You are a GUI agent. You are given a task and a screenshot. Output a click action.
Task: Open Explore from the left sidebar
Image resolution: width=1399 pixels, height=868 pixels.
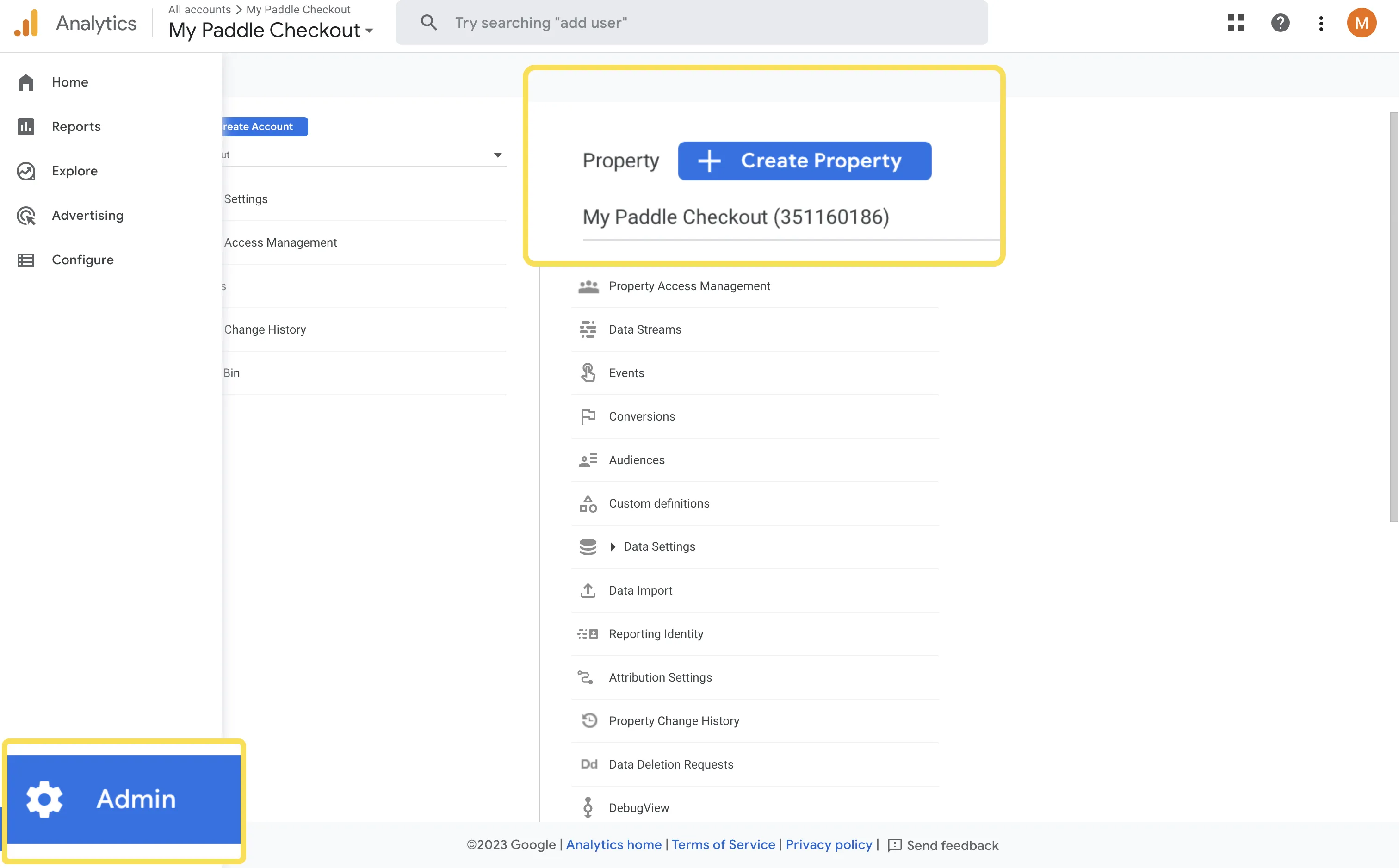click(26, 170)
